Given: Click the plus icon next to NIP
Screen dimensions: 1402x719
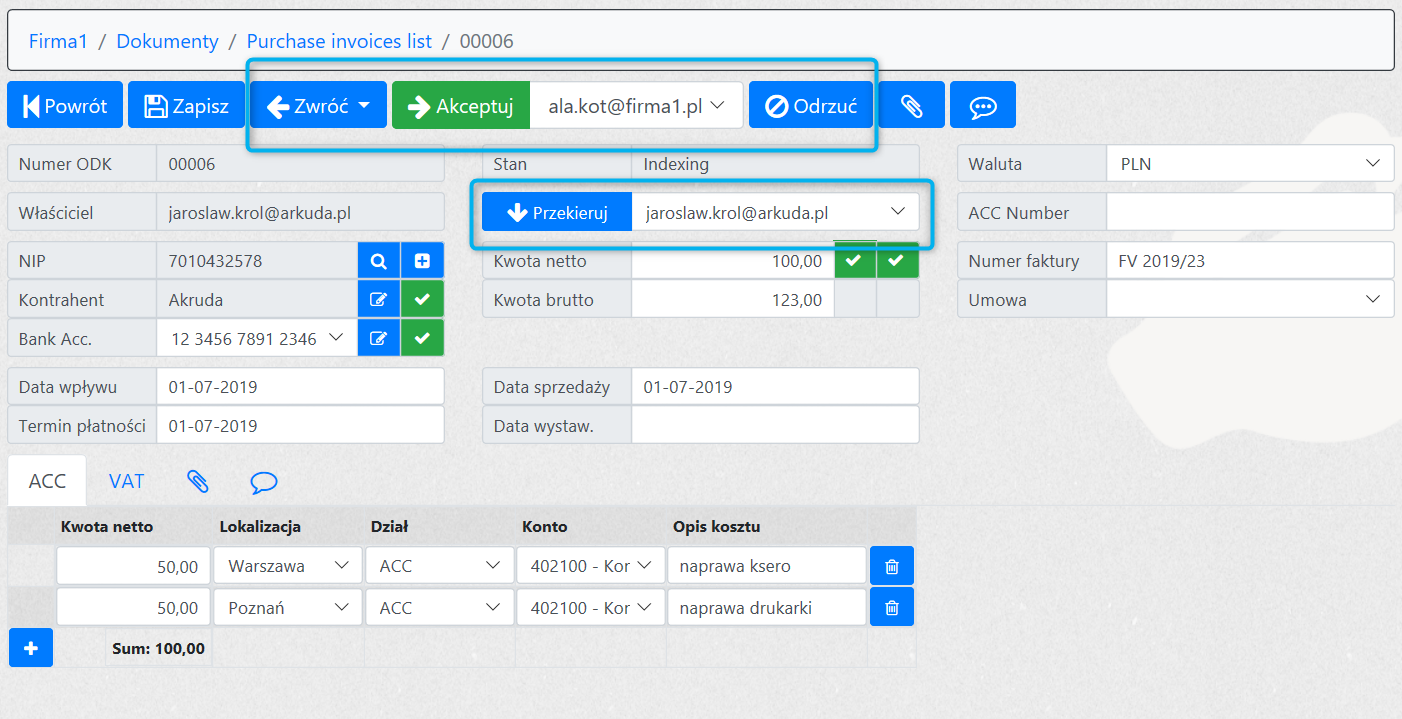Looking at the screenshot, I should [422, 261].
